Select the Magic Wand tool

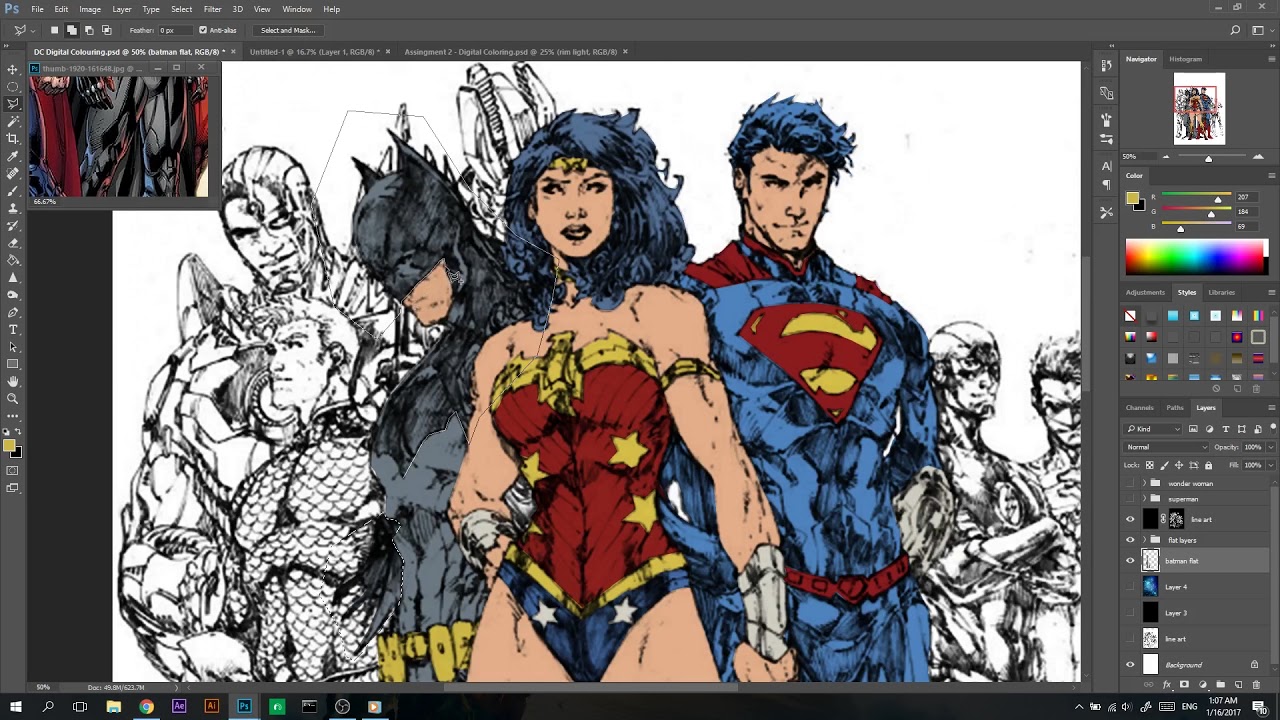tap(13, 121)
